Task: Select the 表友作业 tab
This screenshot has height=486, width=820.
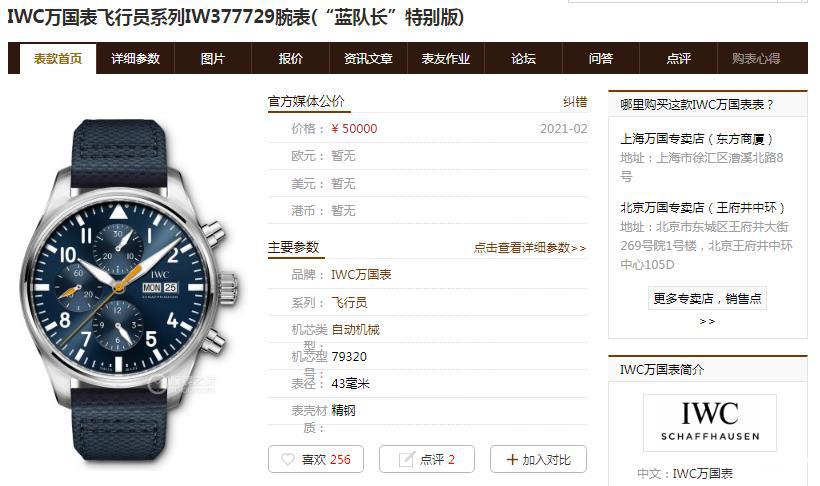Action: [446, 59]
